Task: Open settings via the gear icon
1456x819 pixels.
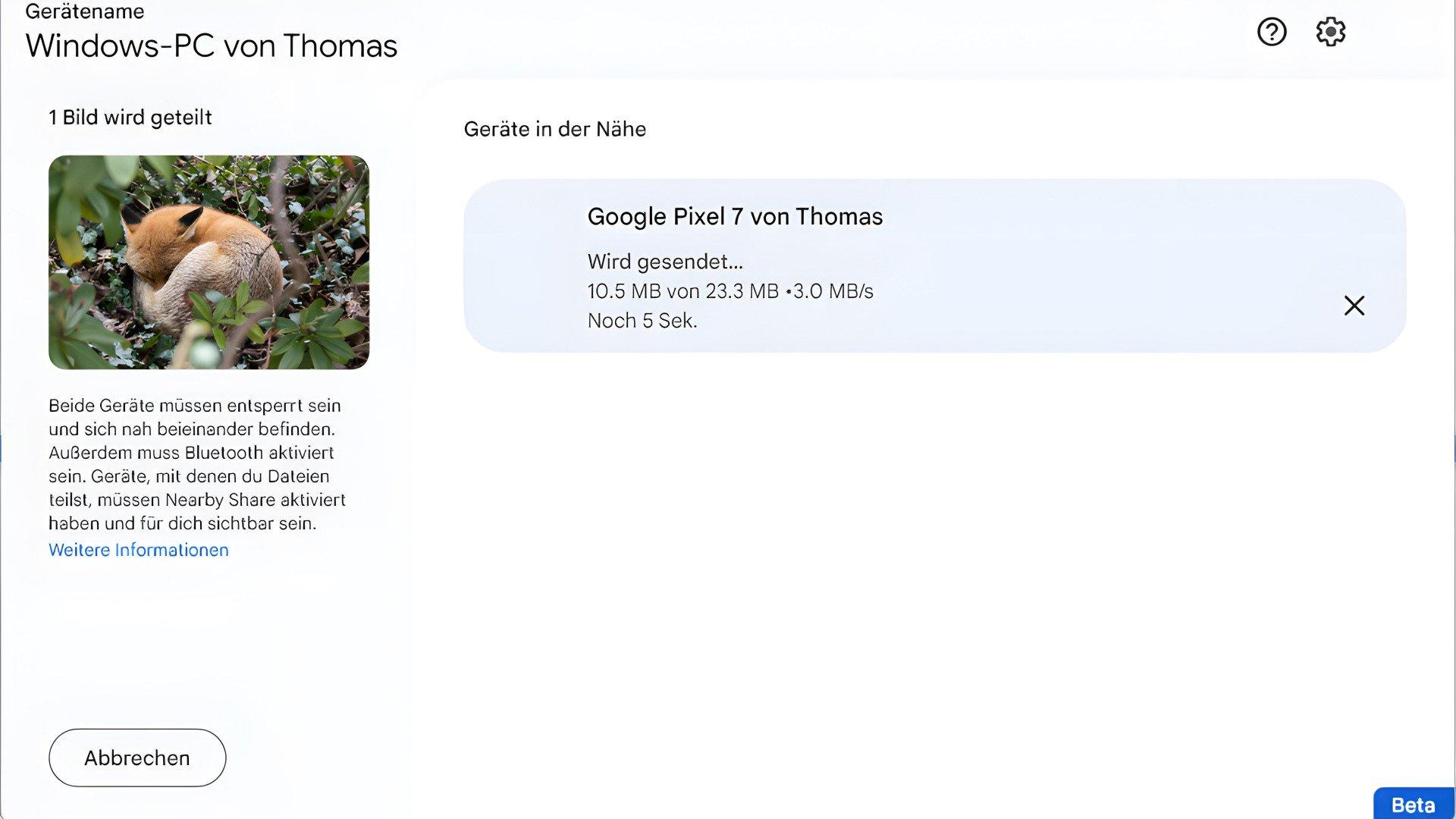Action: click(1331, 32)
